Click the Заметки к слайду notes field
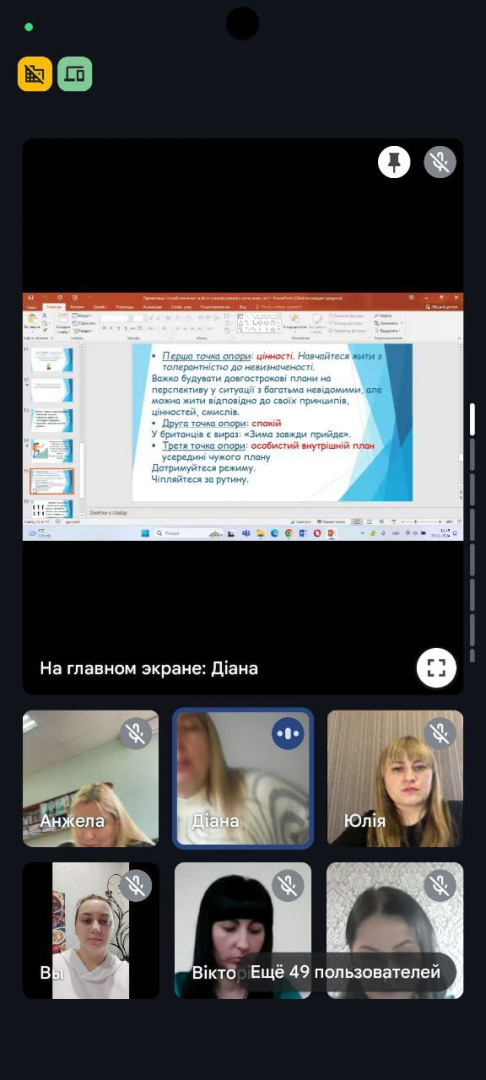 109,513
